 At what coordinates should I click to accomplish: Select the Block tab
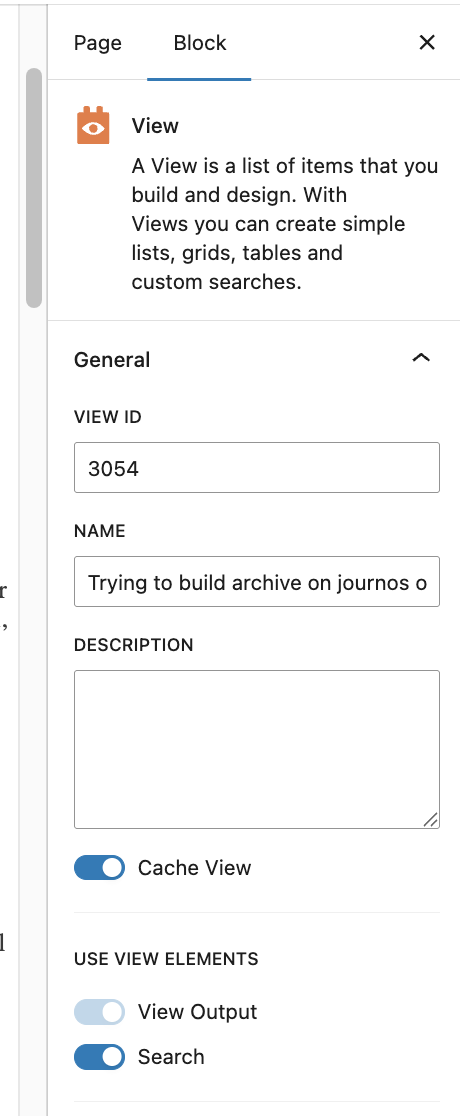199,43
